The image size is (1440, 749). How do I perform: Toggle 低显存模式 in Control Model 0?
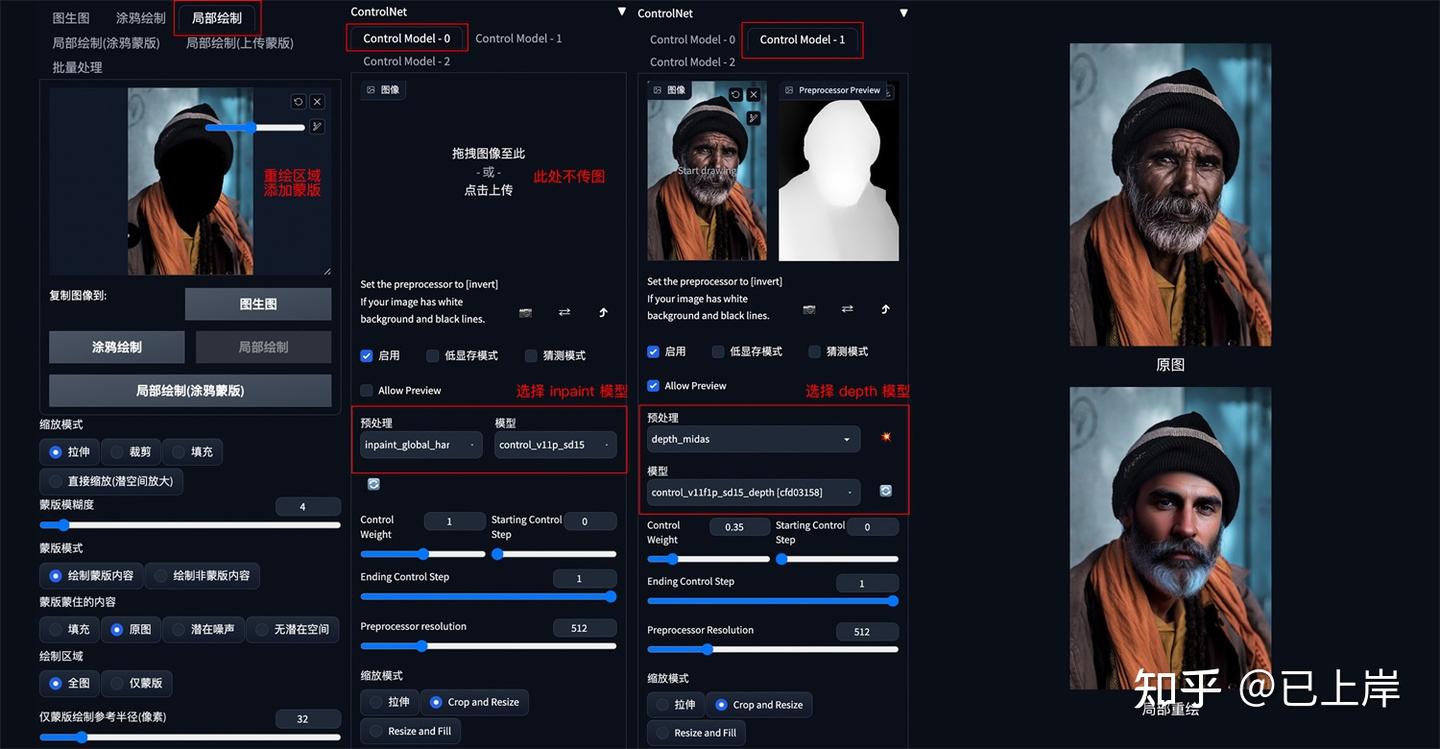(433, 355)
